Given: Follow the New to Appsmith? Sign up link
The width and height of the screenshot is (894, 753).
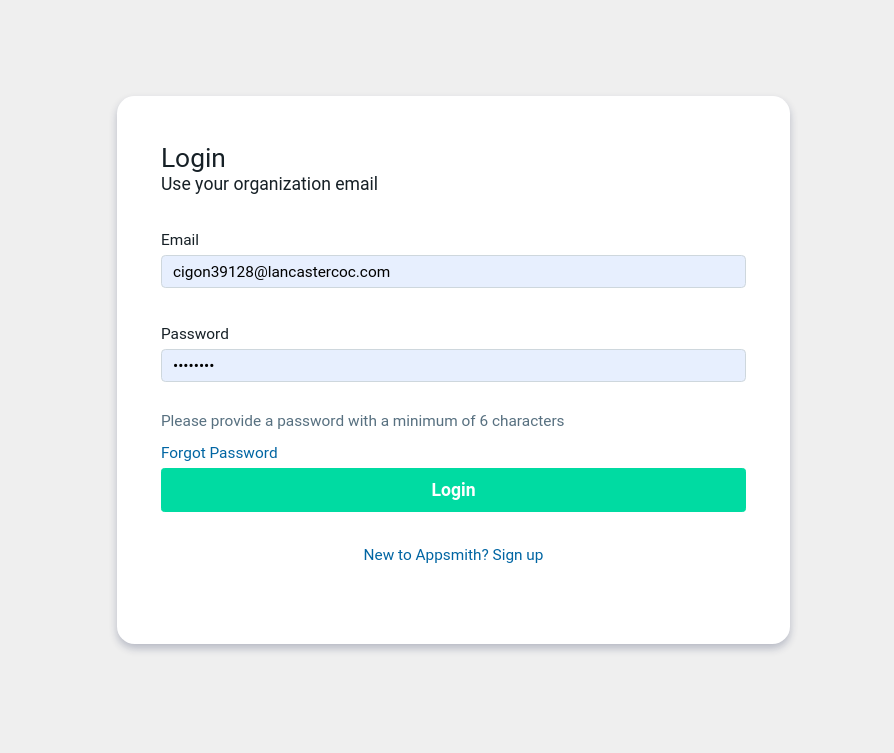Looking at the screenshot, I should pyautogui.click(x=453, y=555).
